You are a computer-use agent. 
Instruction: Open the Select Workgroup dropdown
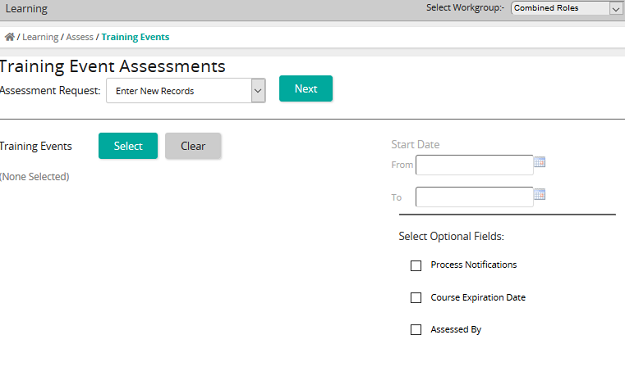[x=566, y=8]
